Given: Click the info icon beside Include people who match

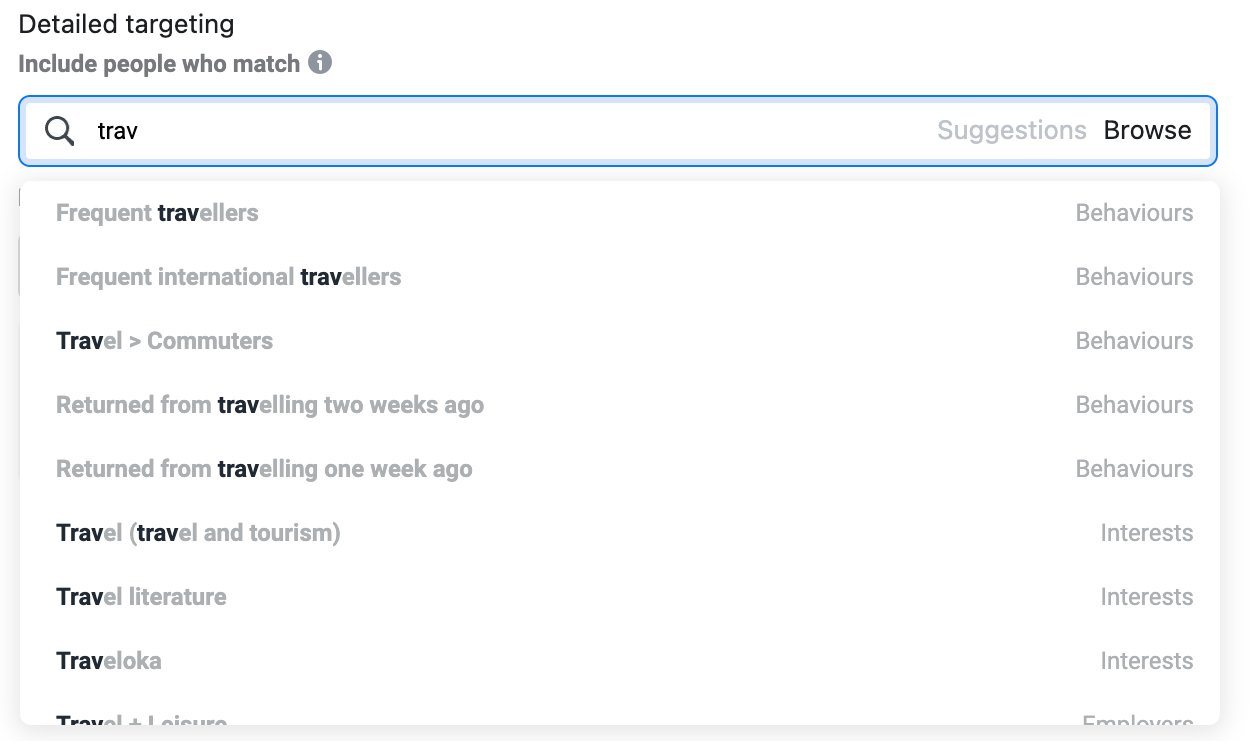Looking at the screenshot, I should click(x=320, y=63).
